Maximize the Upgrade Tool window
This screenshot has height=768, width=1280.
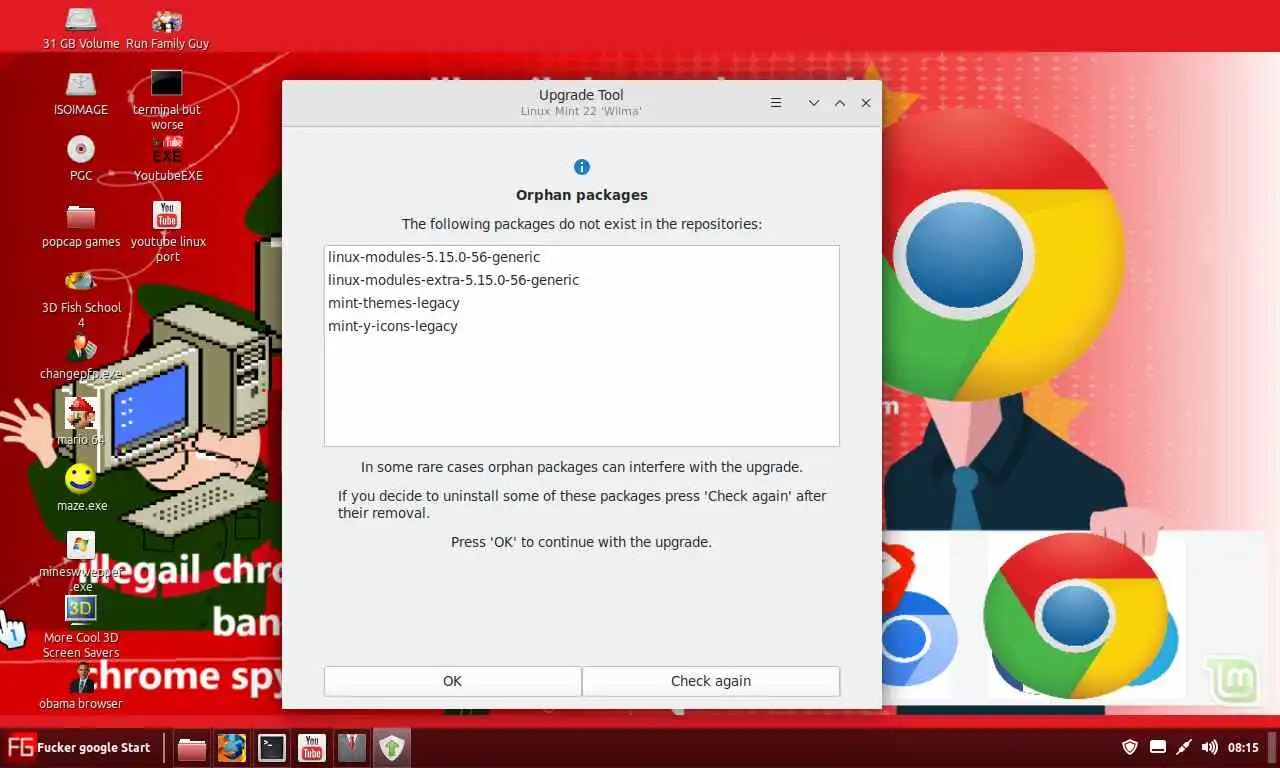pyautogui.click(x=840, y=103)
